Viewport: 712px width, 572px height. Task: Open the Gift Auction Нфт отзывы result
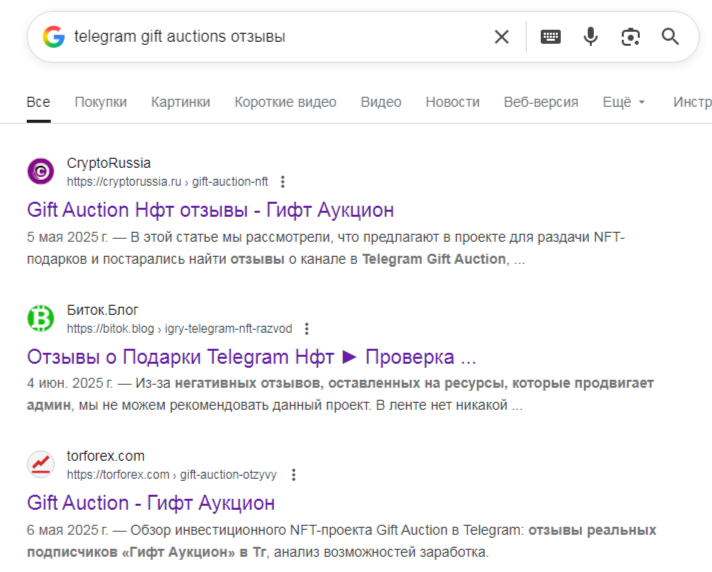coord(210,210)
